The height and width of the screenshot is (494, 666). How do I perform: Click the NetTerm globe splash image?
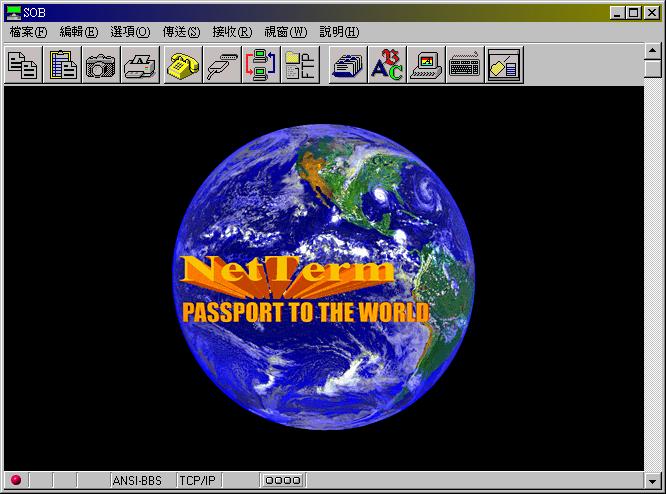tap(324, 277)
